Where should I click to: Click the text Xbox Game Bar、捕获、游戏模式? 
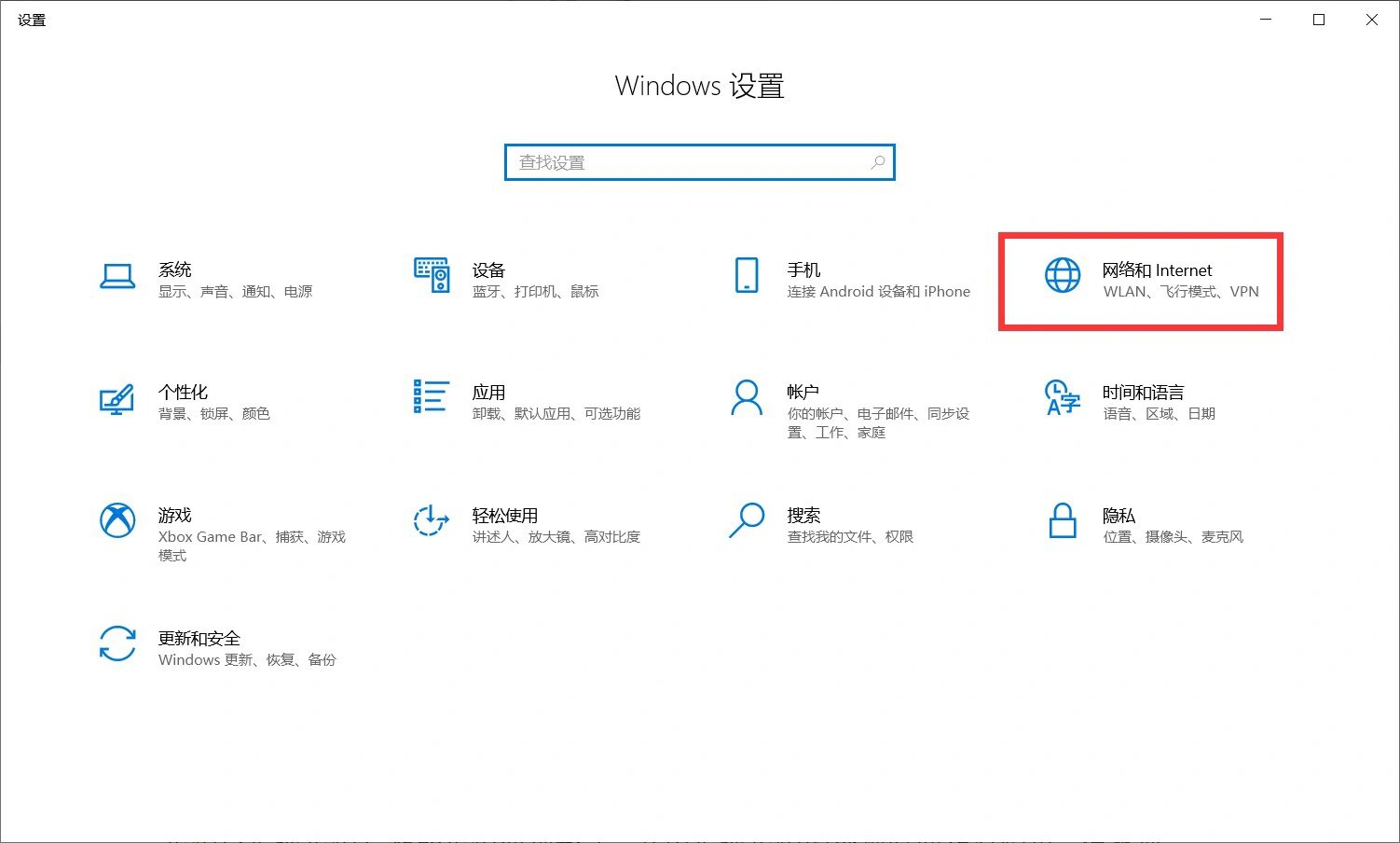click(x=253, y=546)
